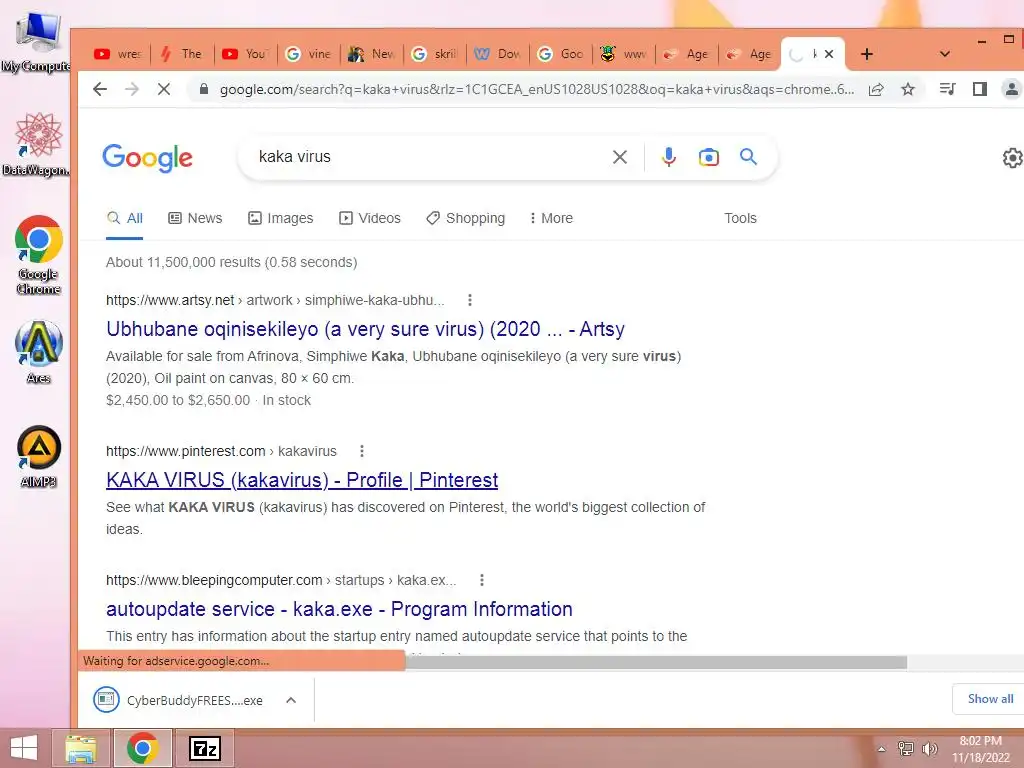Switch to the Images tab

click(281, 219)
